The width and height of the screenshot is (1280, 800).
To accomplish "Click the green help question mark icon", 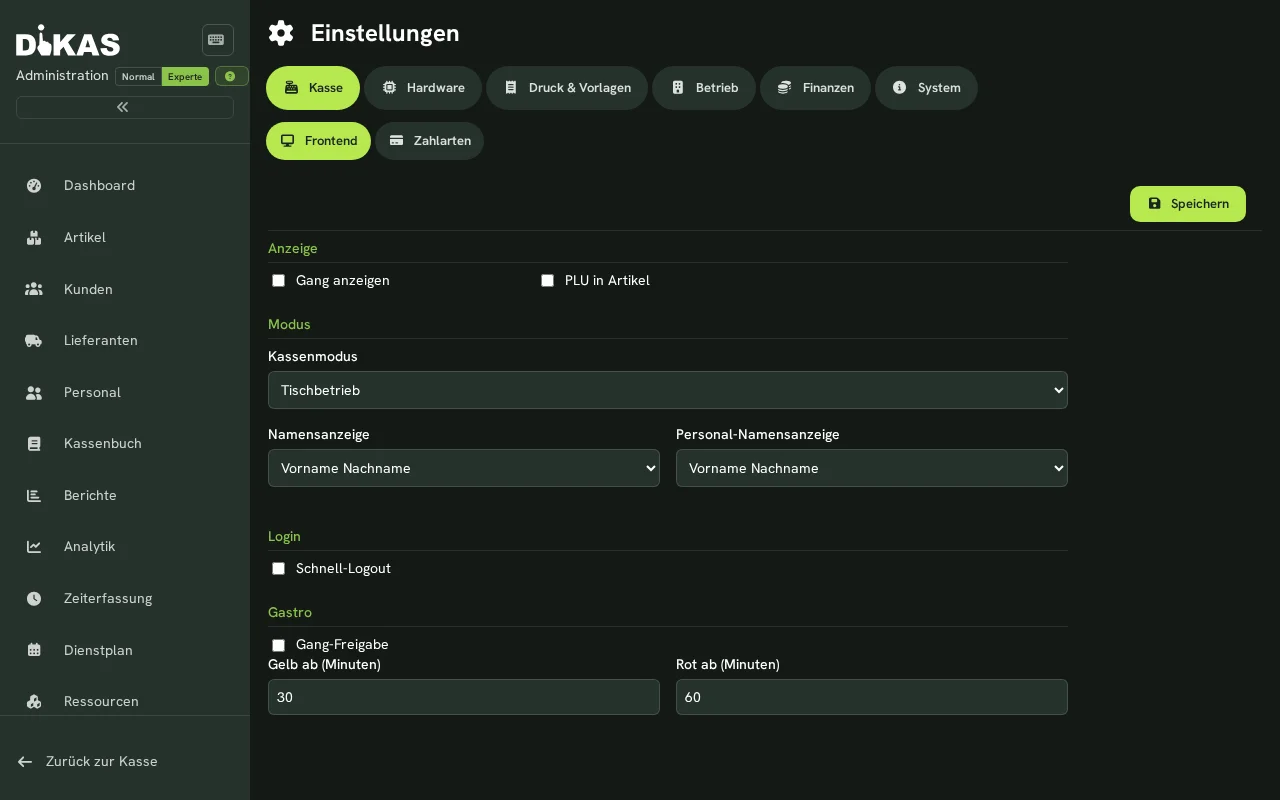I will click(x=231, y=76).
